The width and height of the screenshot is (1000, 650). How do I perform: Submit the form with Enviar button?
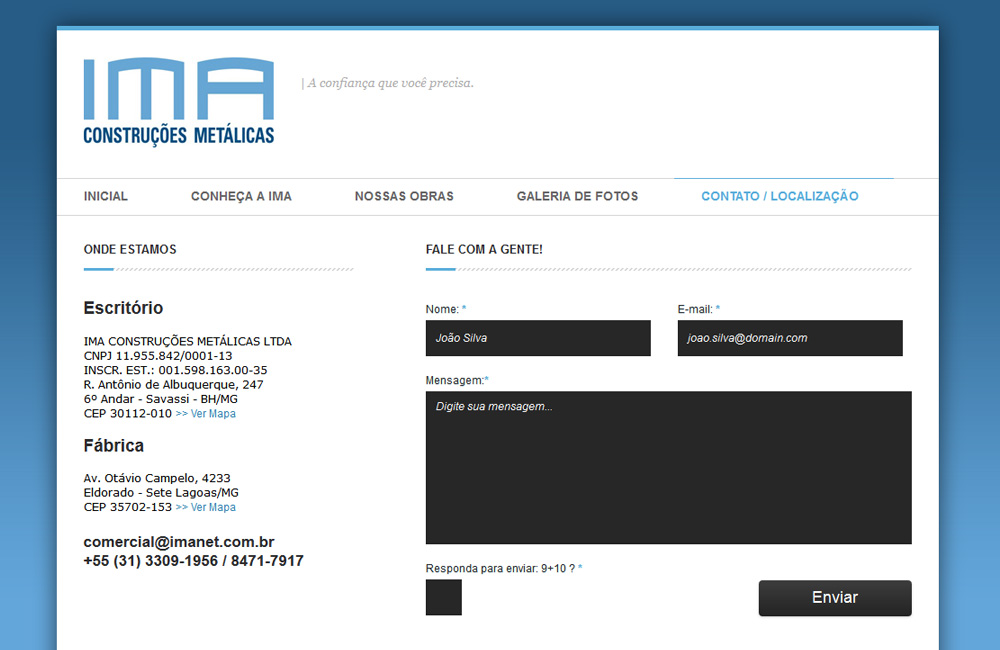(835, 598)
